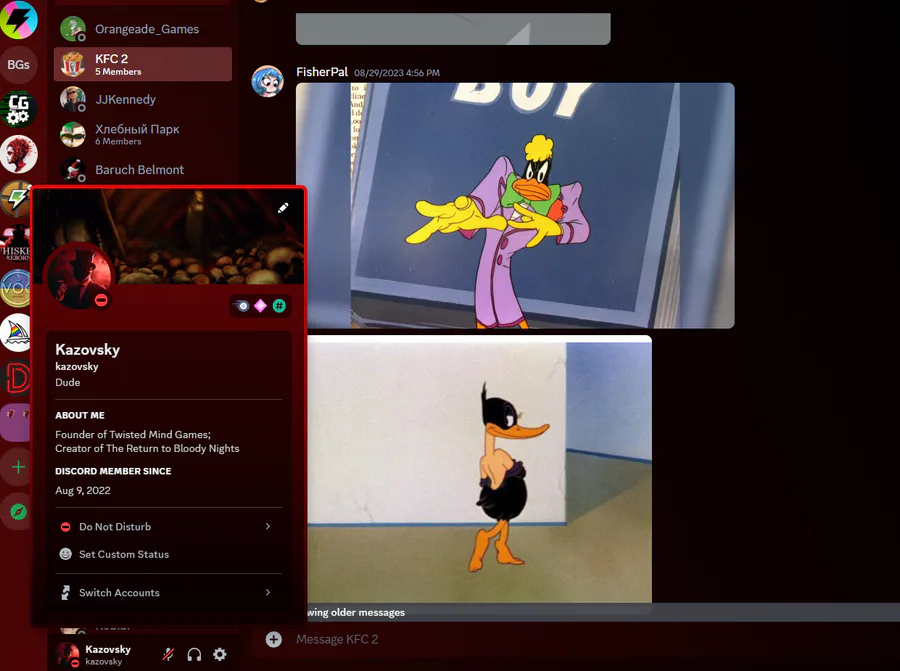Open Orangeade_Games direct message
The height and width of the screenshot is (671, 900).
143,29
